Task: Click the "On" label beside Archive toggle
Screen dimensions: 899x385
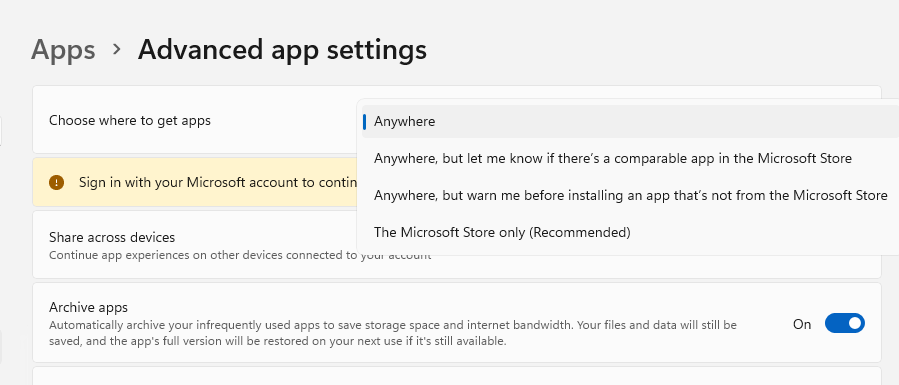Action: [x=802, y=324]
